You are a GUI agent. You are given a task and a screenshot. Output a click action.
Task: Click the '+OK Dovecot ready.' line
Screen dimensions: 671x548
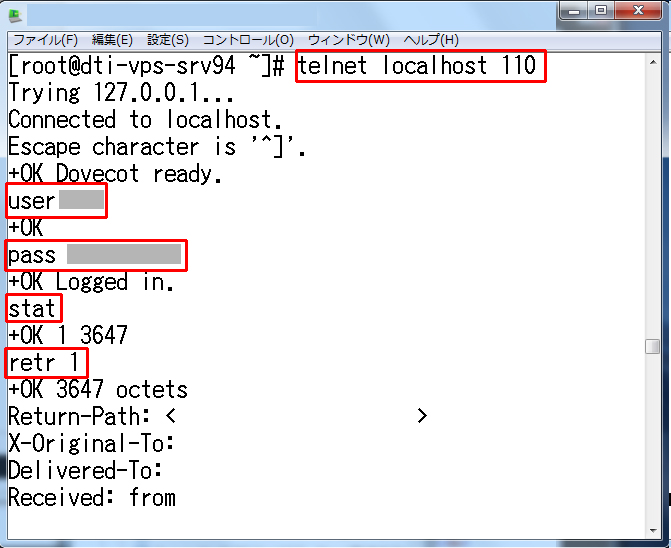click(110, 173)
